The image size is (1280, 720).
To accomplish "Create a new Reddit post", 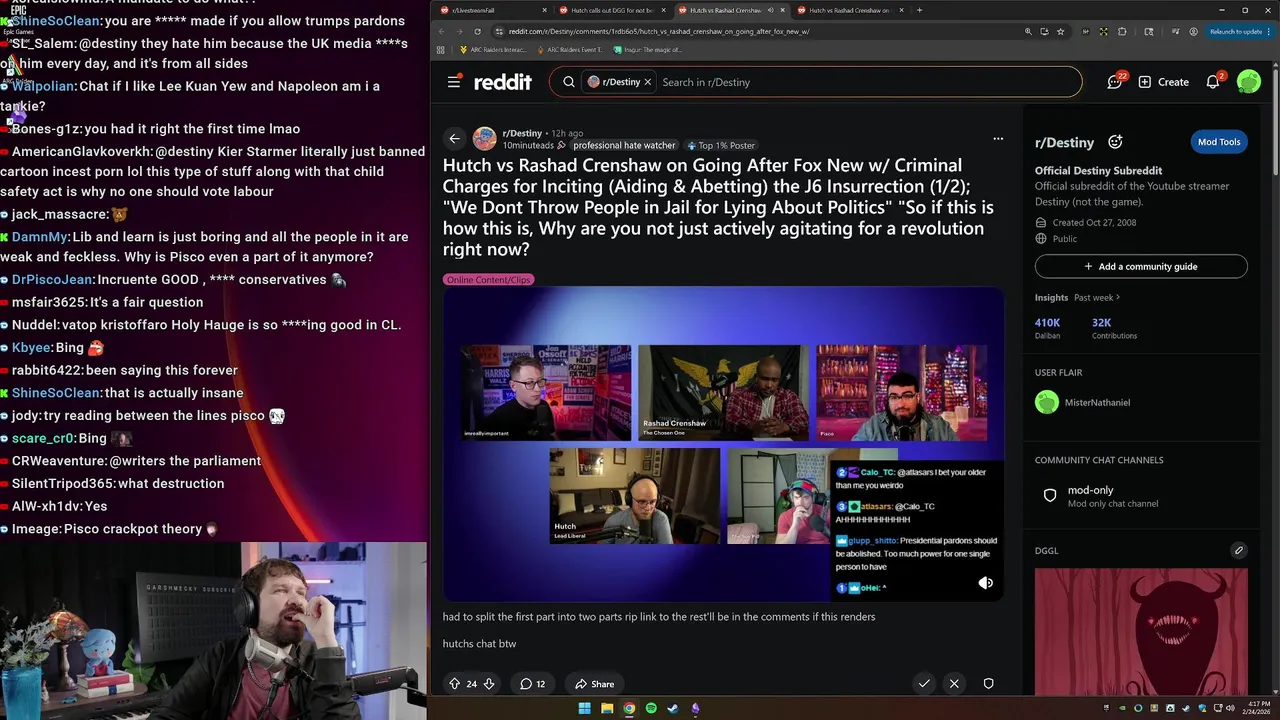I will click(1163, 82).
